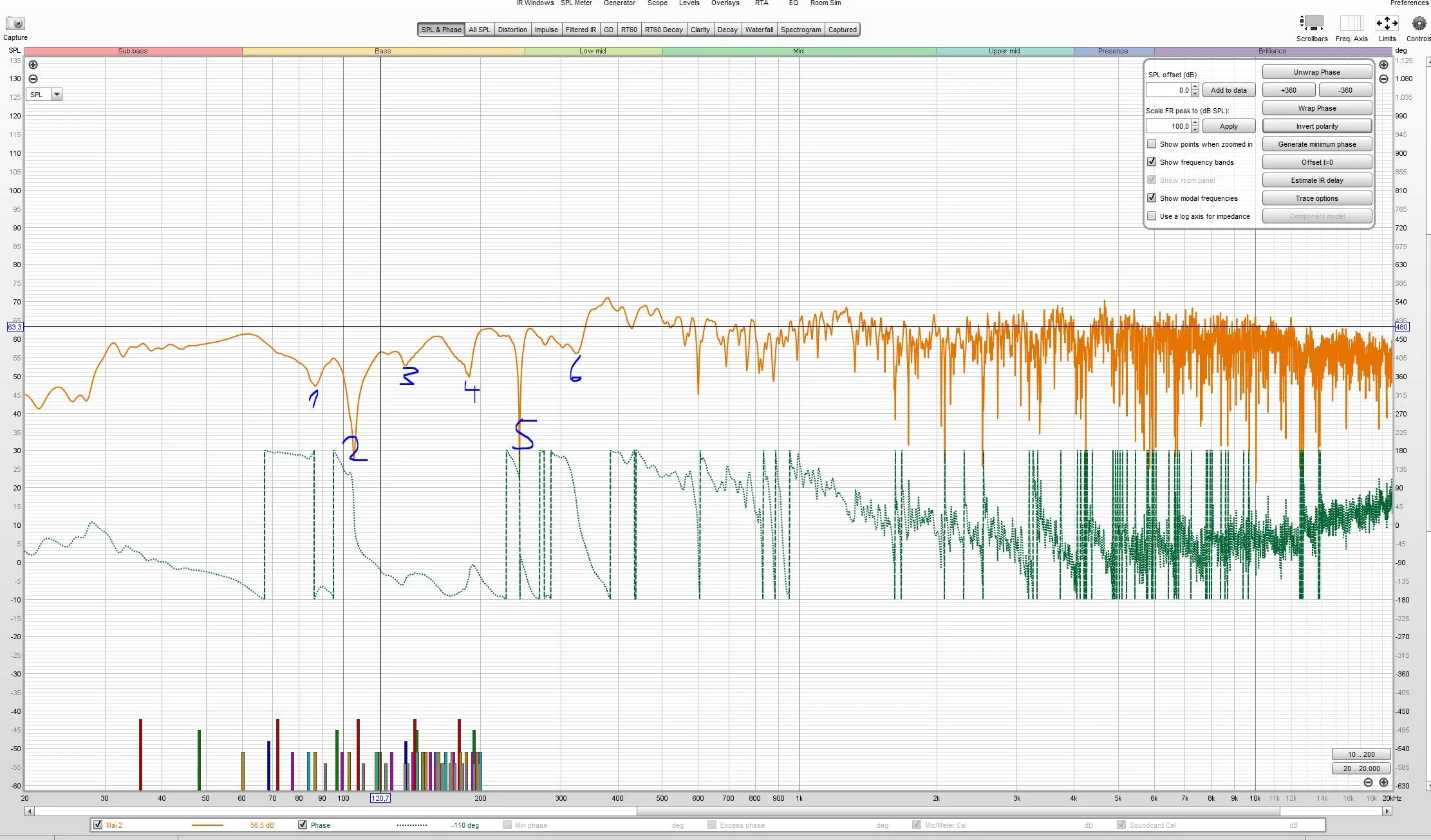This screenshot has height=840, width=1431.
Task: Open the Waterfall tab
Action: (760, 30)
